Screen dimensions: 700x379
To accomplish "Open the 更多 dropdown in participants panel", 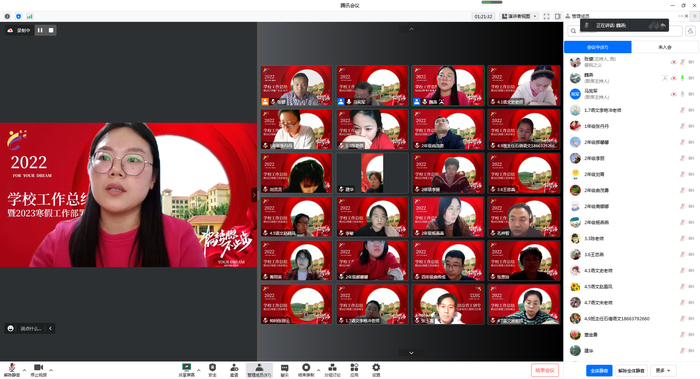I will (x=663, y=371).
